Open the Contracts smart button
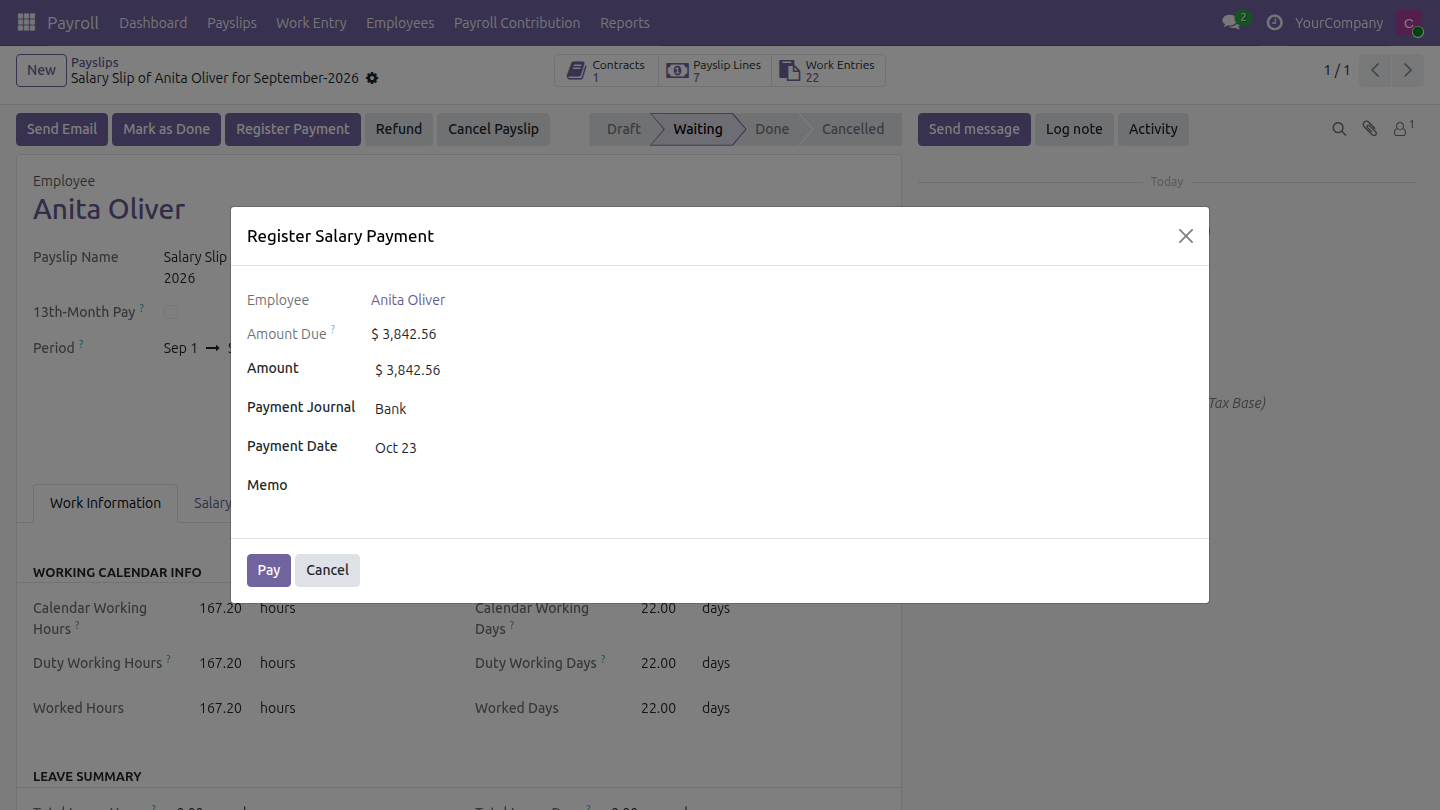The image size is (1440, 810). 607,70
